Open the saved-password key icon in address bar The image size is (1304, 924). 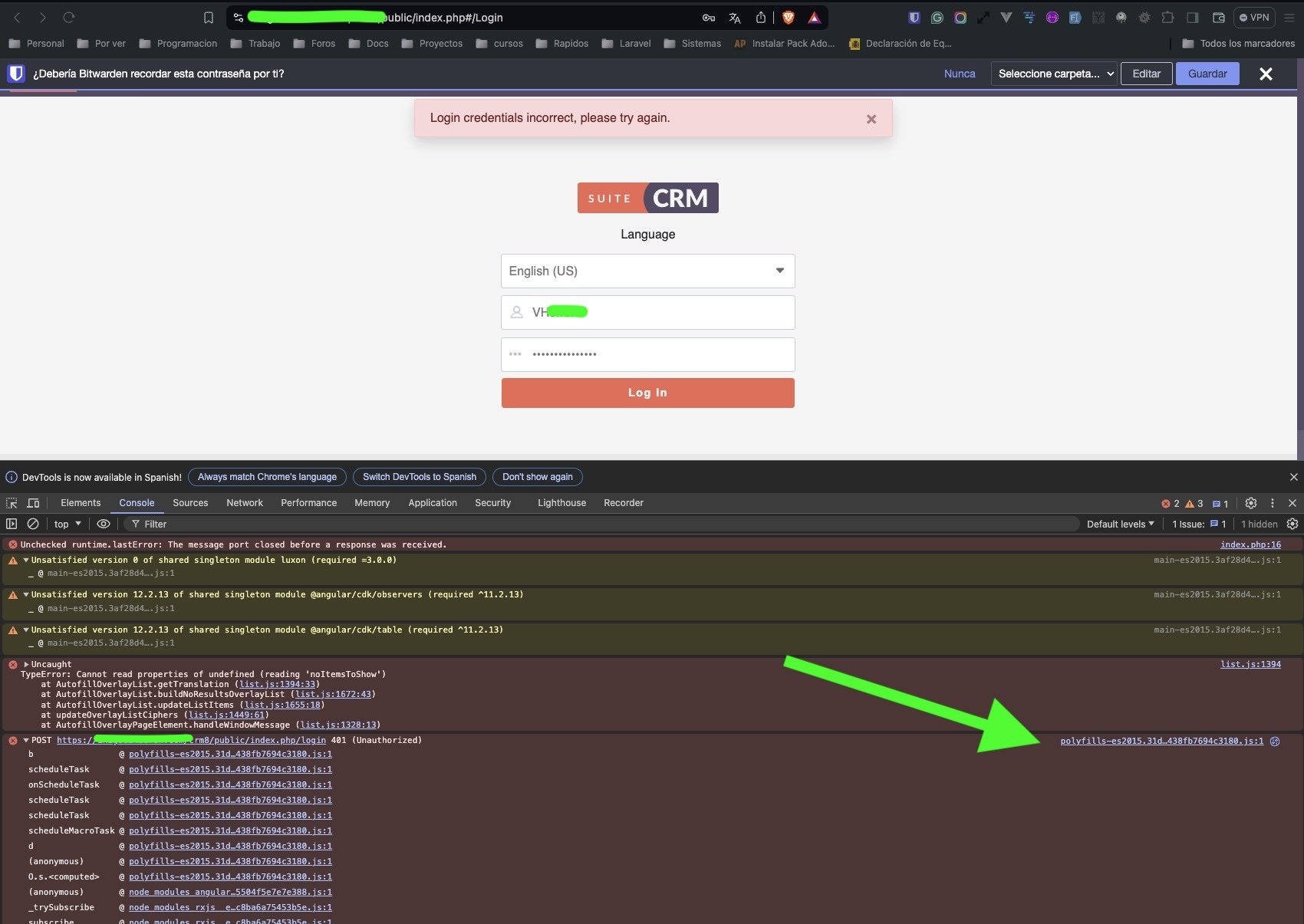(709, 18)
